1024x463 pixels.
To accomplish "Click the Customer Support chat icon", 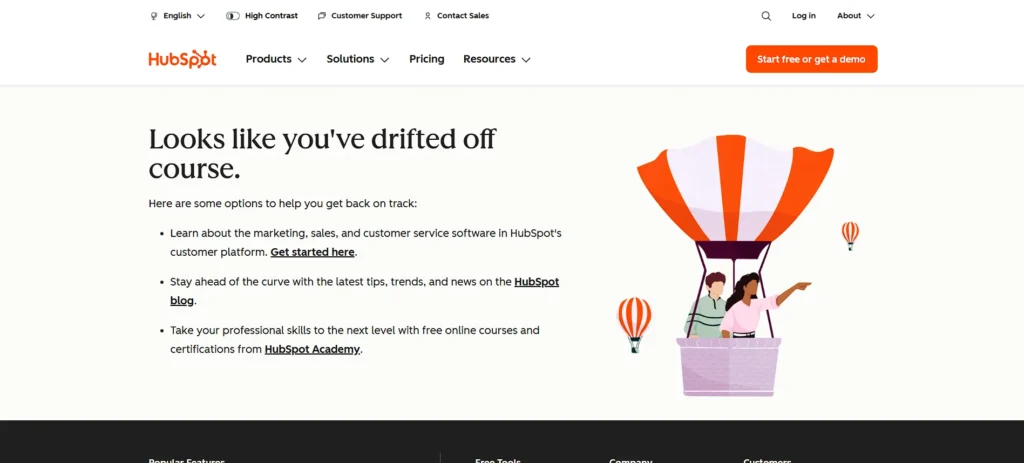I will (x=322, y=16).
